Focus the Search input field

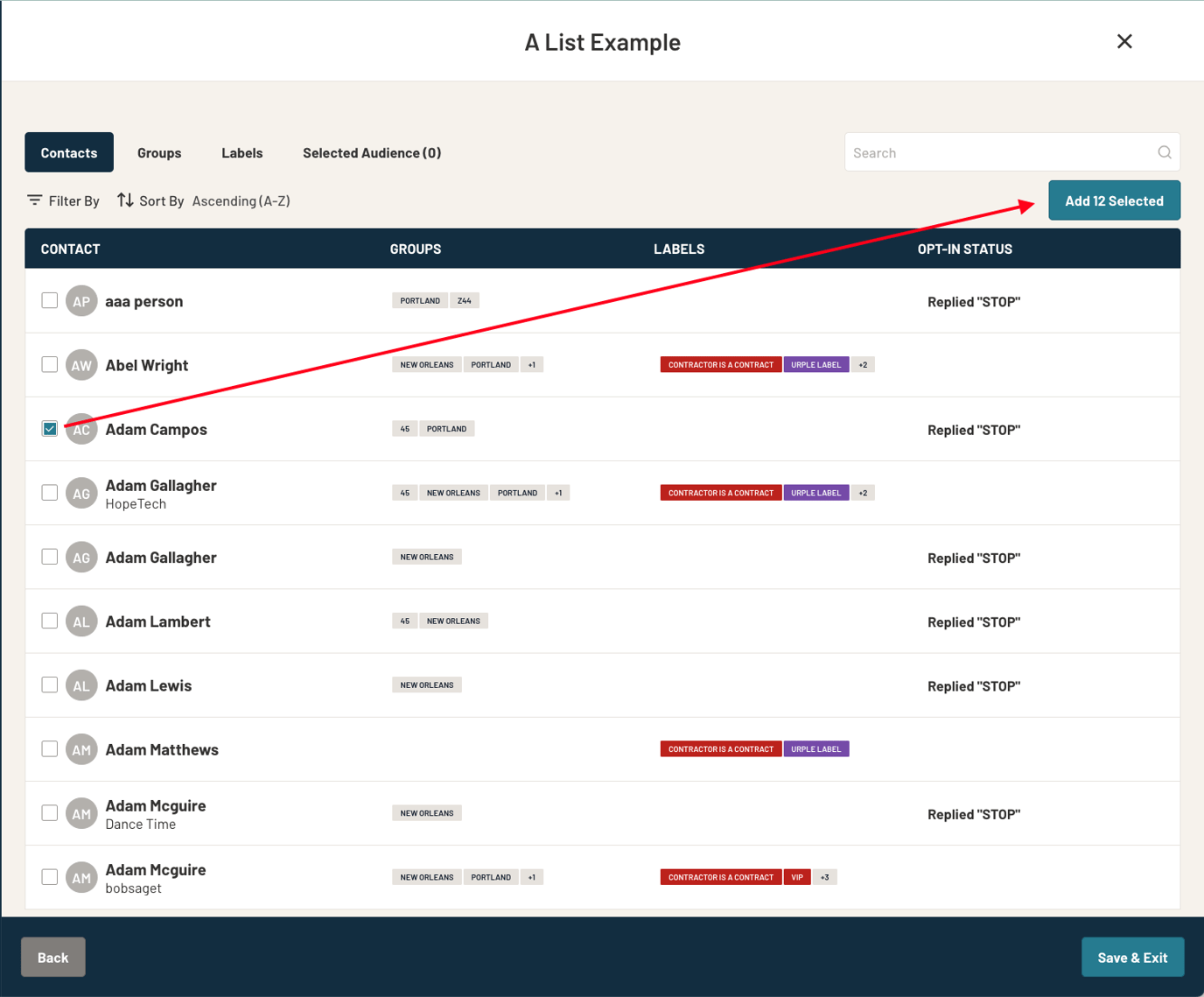tap(997, 152)
